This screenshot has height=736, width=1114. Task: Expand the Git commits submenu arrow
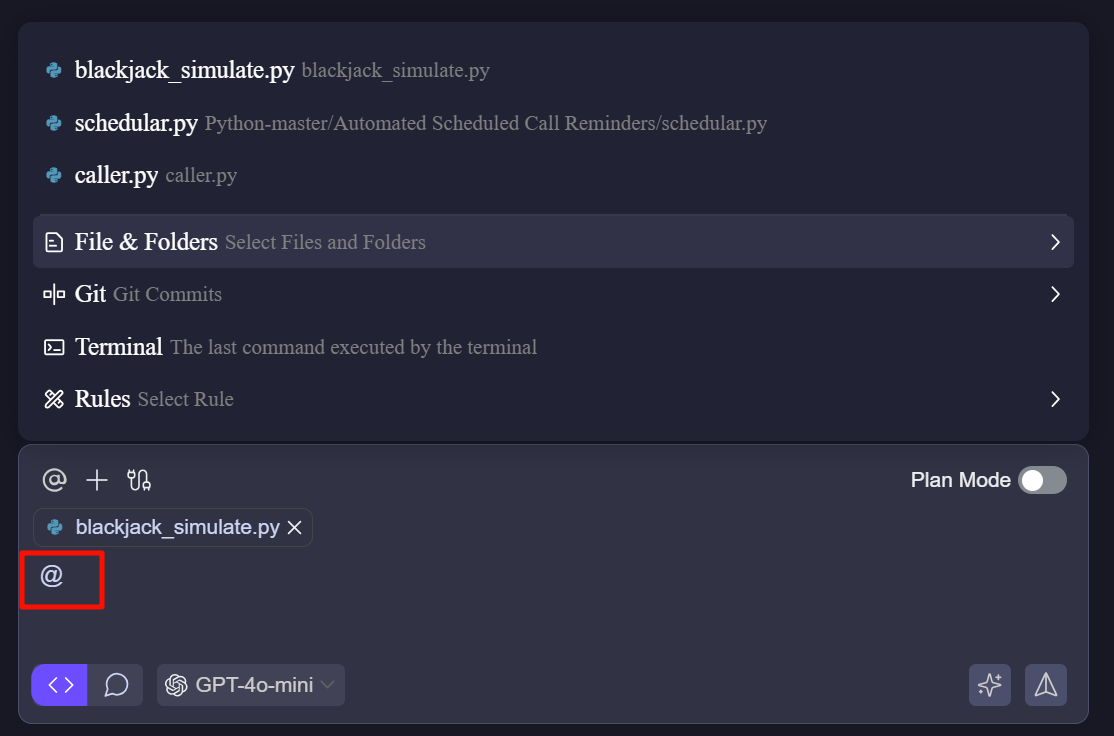pyautogui.click(x=1054, y=294)
